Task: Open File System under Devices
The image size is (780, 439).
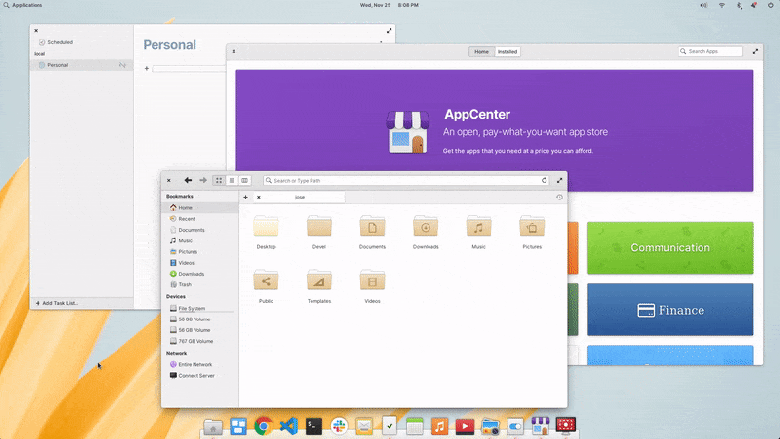Action: pos(200,309)
